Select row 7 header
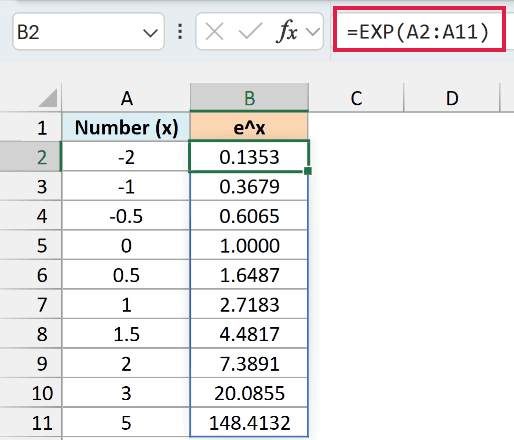Image resolution: width=514 pixels, height=440 pixels. tap(31, 304)
